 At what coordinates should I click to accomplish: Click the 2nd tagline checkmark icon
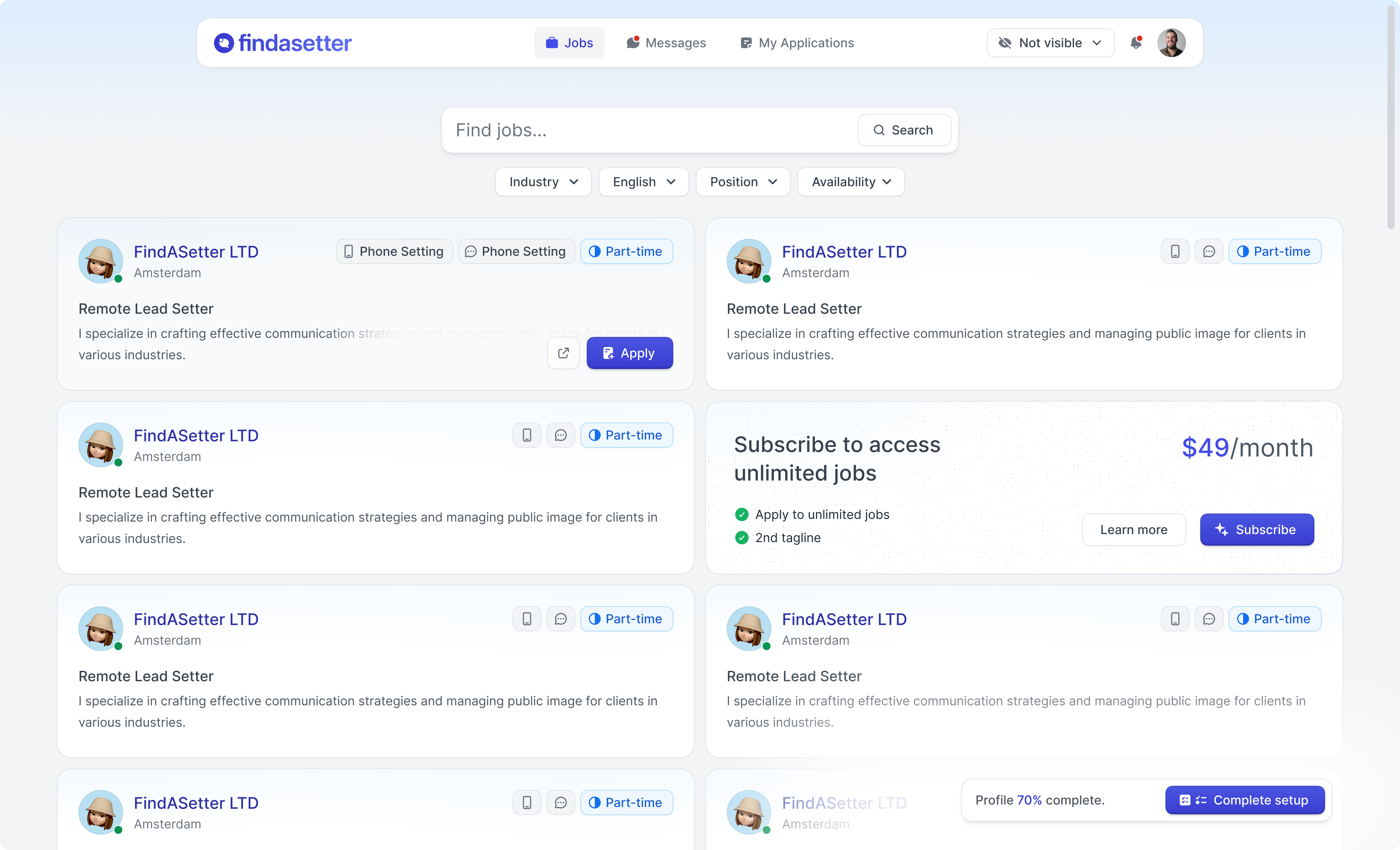coord(741,538)
